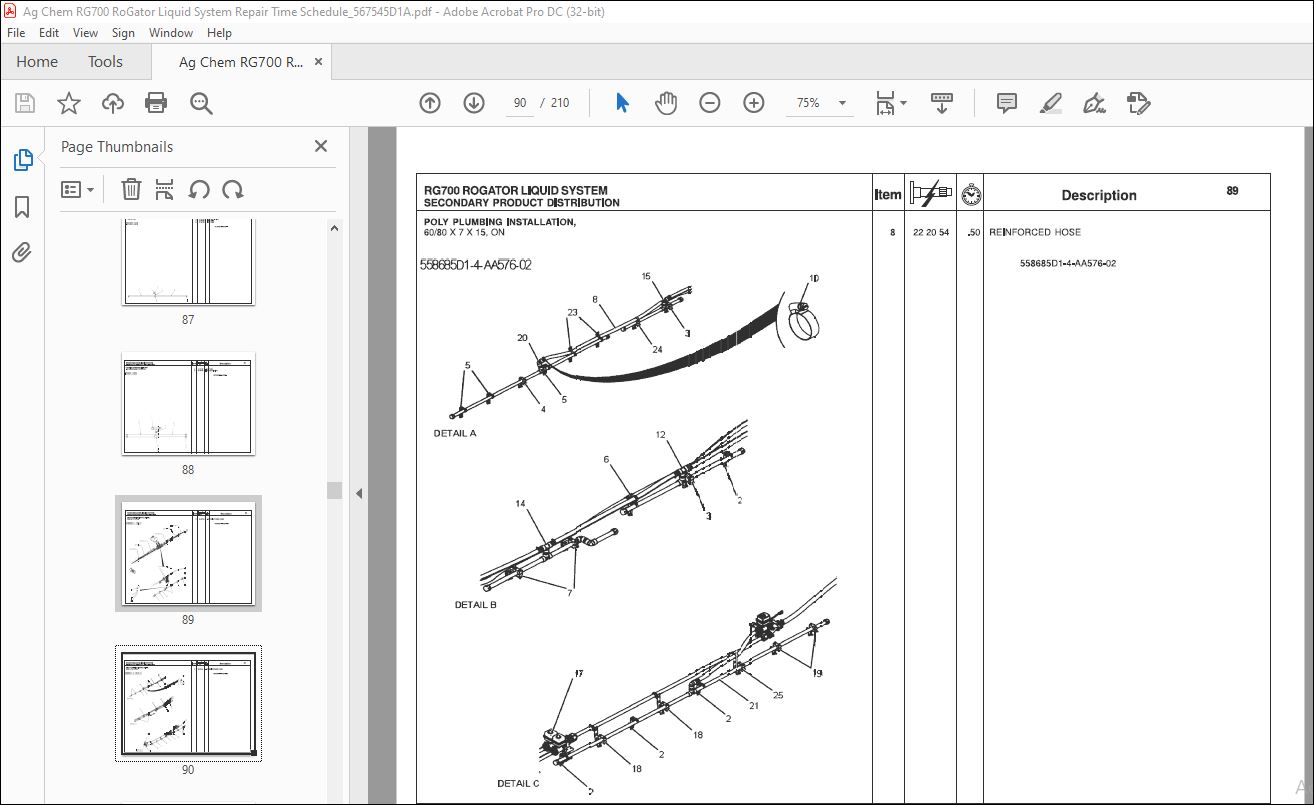This screenshot has width=1314, height=805.
Task: Zoom in with the plus icon
Action: [754, 103]
